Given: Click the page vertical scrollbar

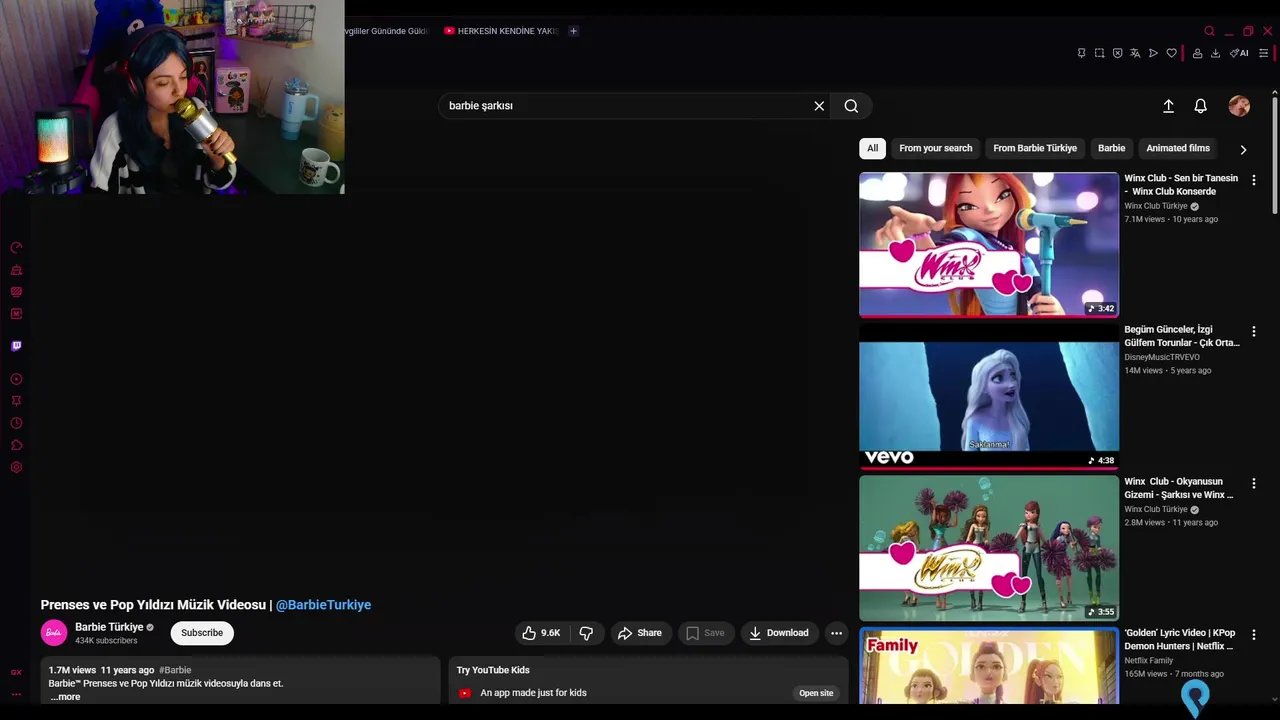Looking at the screenshot, I should (1274, 154).
